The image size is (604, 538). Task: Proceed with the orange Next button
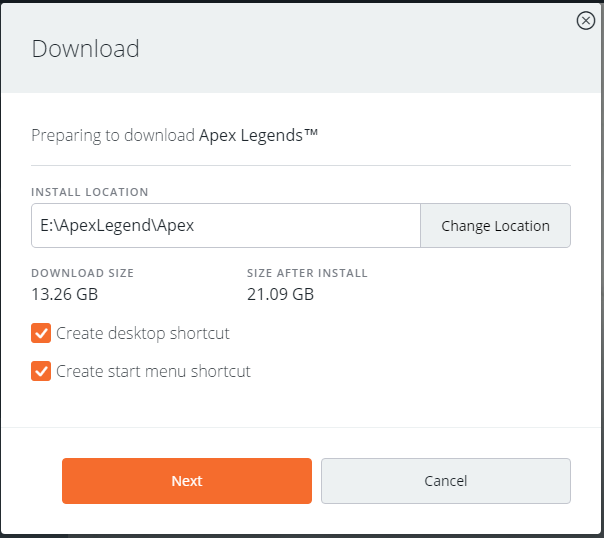[187, 481]
